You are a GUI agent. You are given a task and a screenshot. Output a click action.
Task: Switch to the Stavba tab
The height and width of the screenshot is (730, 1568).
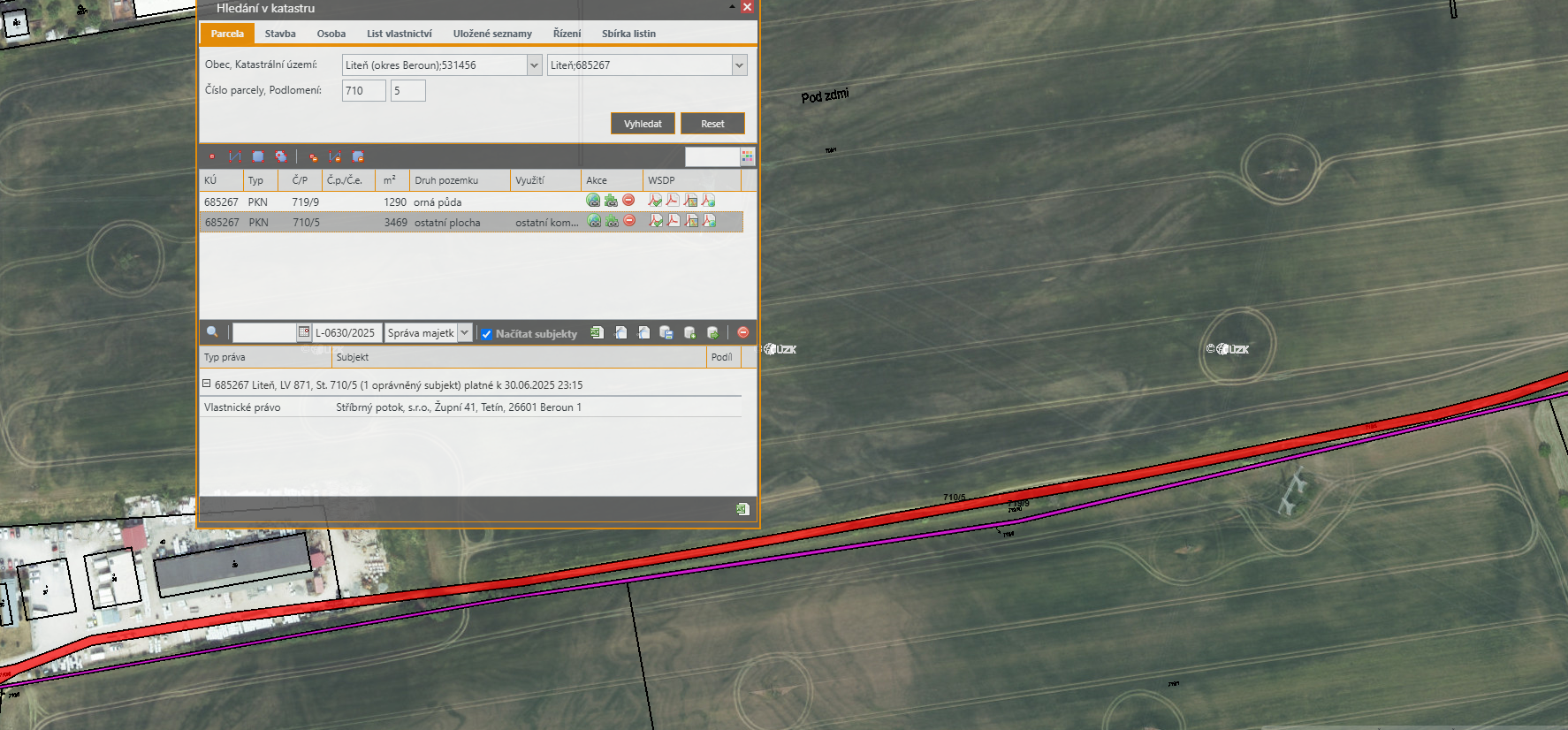280,34
